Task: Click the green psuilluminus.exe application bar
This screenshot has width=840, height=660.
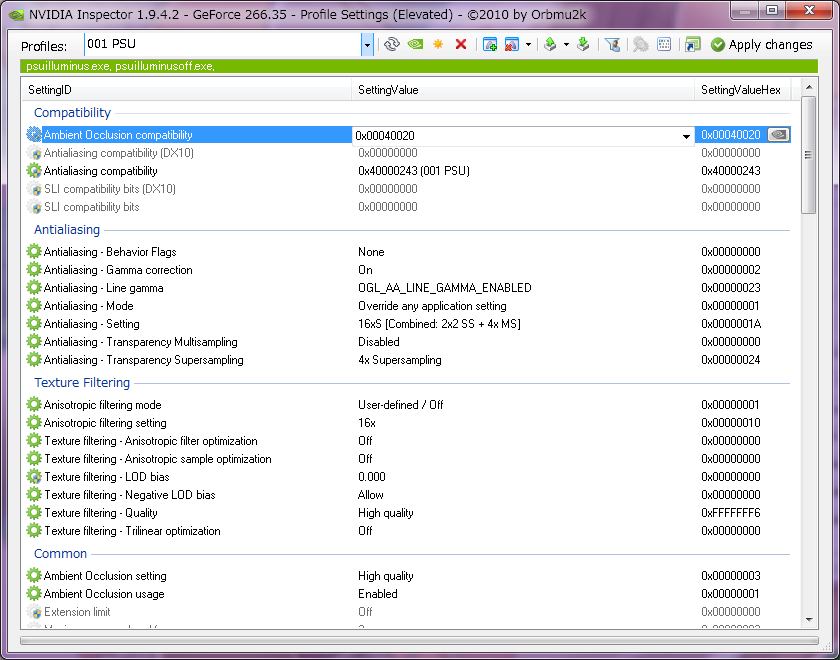Action: click(419, 66)
